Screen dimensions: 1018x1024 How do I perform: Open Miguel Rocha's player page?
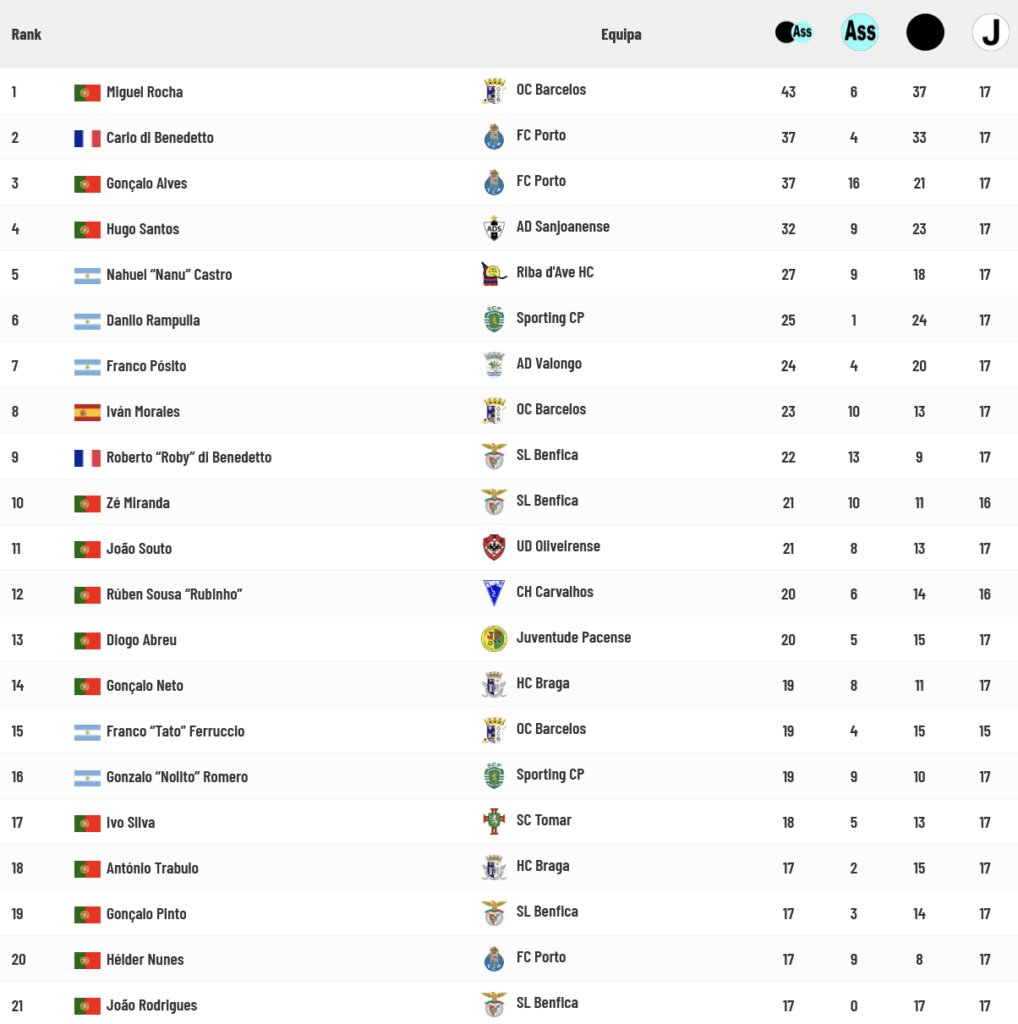coord(144,92)
